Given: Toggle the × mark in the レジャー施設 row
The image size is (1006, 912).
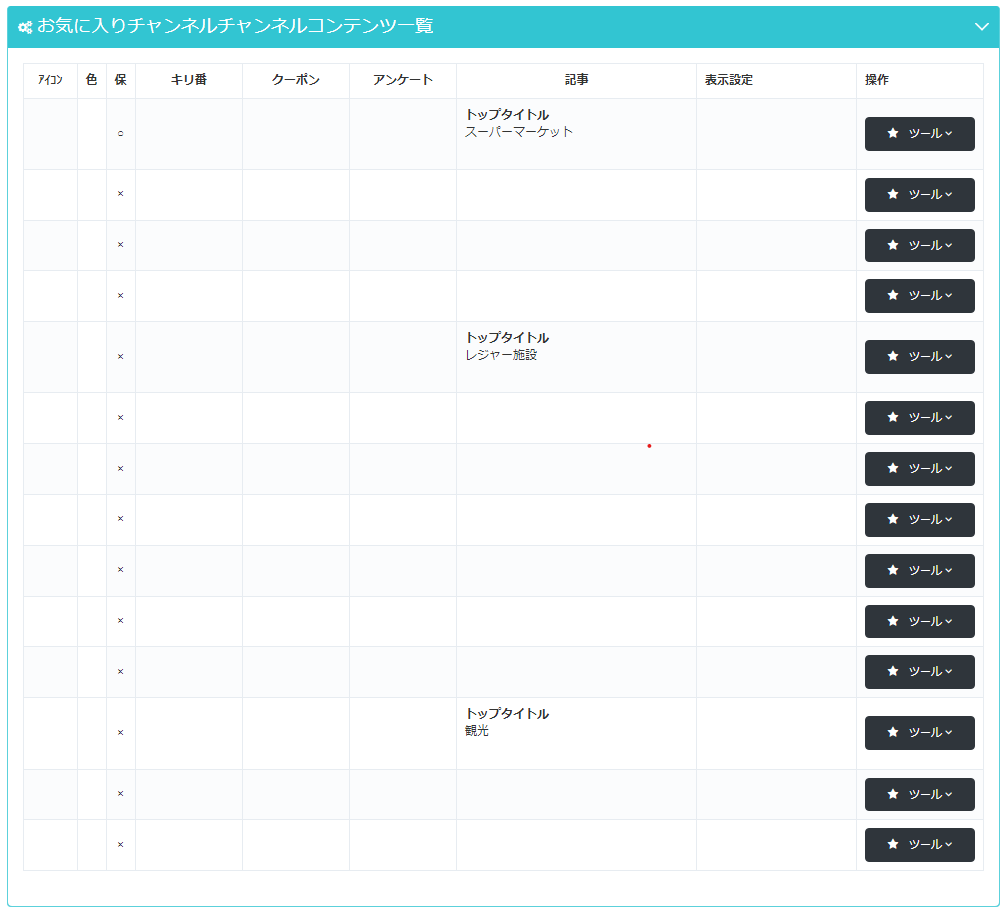Looking at the screenshot, I should pyautogui.click(x=120, y=357).
